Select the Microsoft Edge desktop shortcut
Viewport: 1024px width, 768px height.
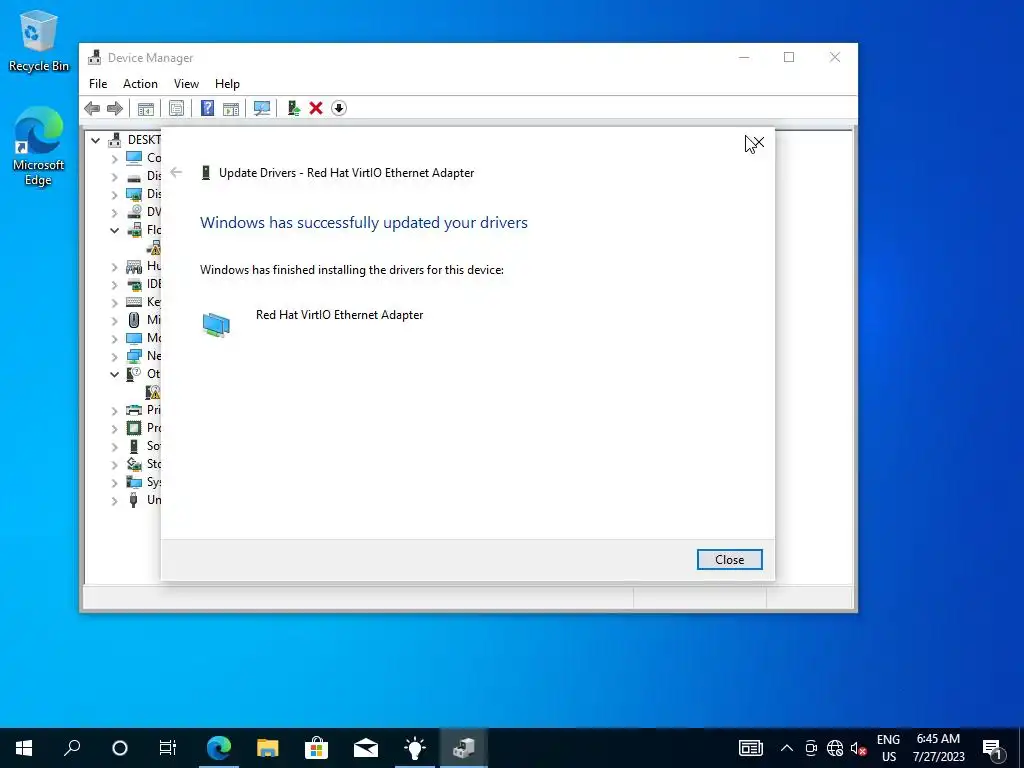(x=38, y=147)
